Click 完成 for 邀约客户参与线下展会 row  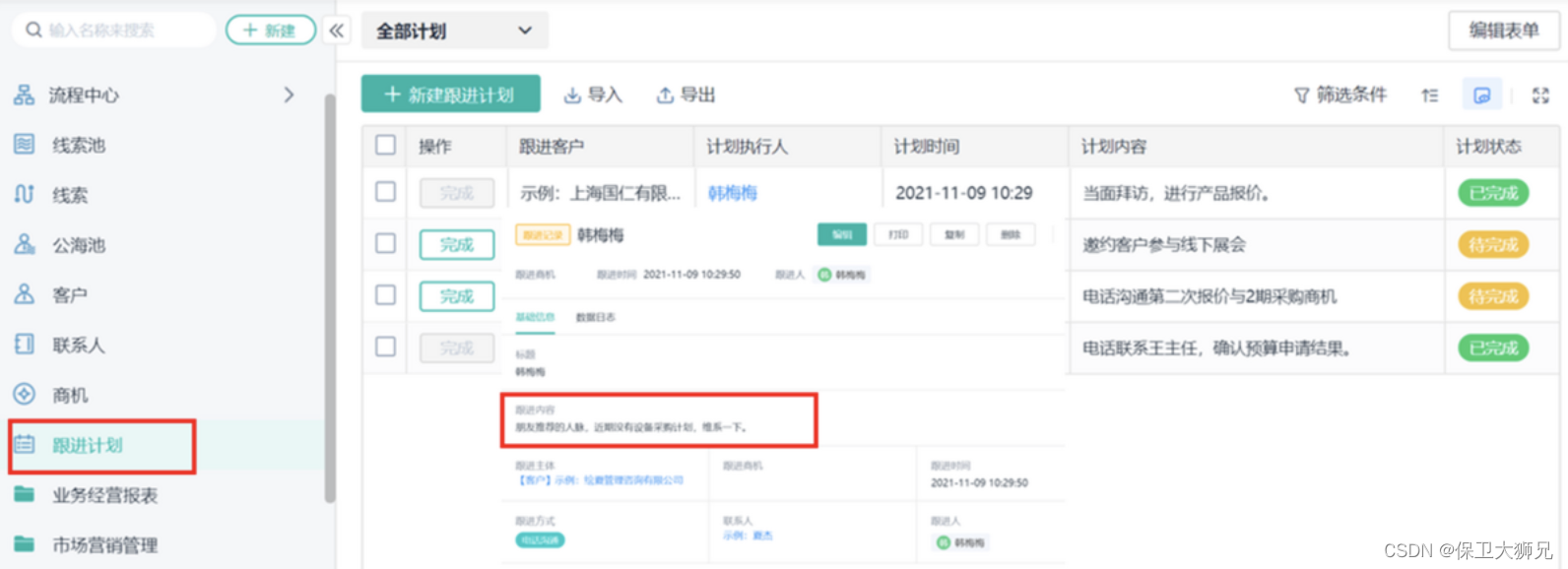(x=457, y=244)
